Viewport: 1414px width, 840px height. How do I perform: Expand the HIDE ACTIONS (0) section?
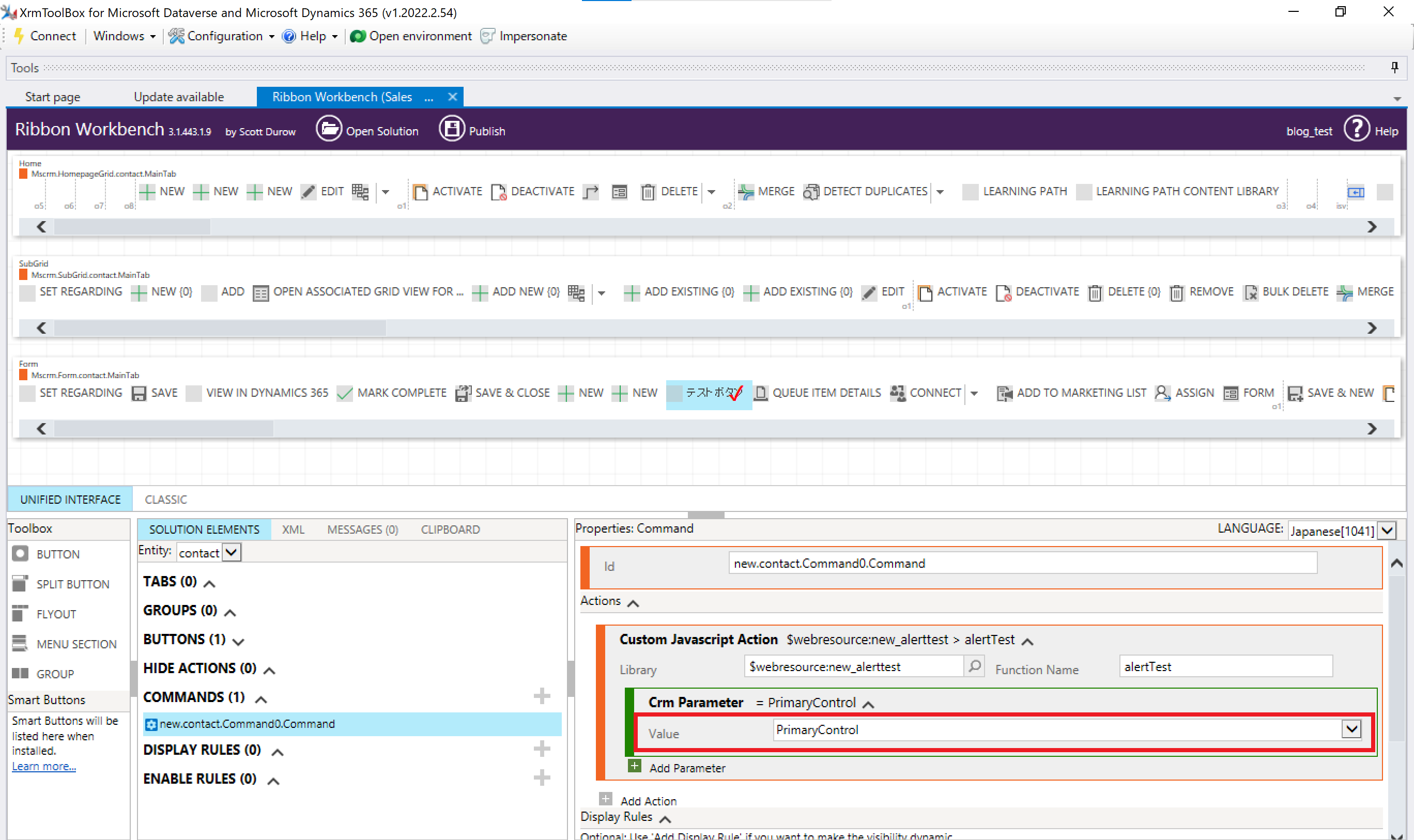point(270,670)
